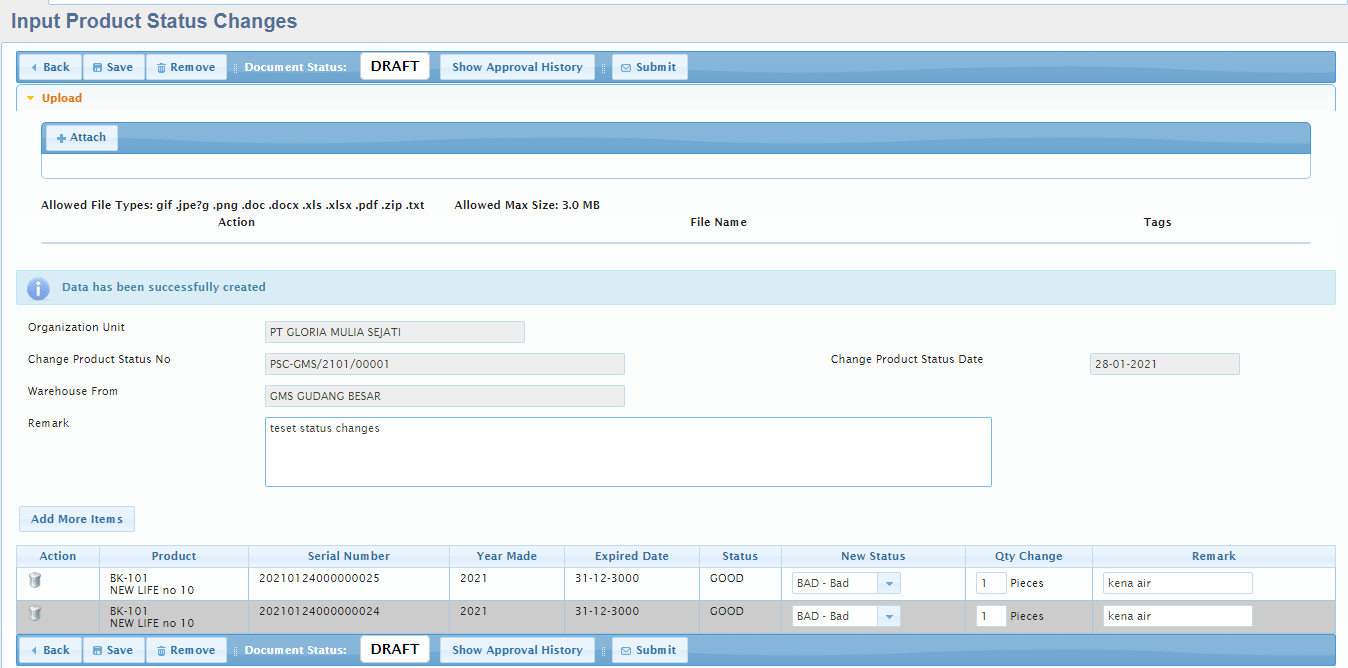Image resolution: width=1348 pixels, height=668 pixels.
Task: Click the Qty Change column header
Action: coord(1029,556)
